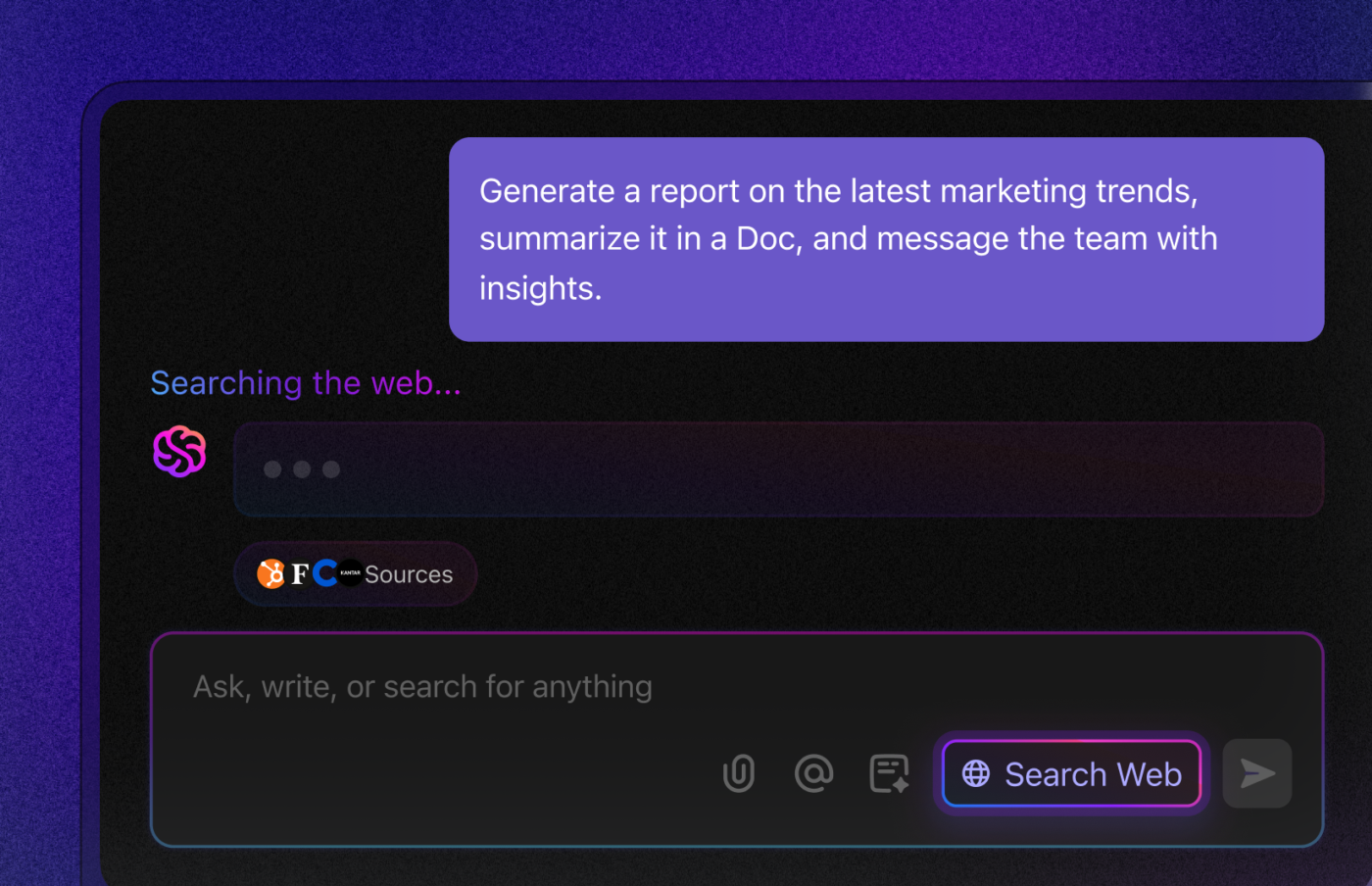Click the first typing indicator dot
Screen dimensions: 1372x886
point(273,469)
